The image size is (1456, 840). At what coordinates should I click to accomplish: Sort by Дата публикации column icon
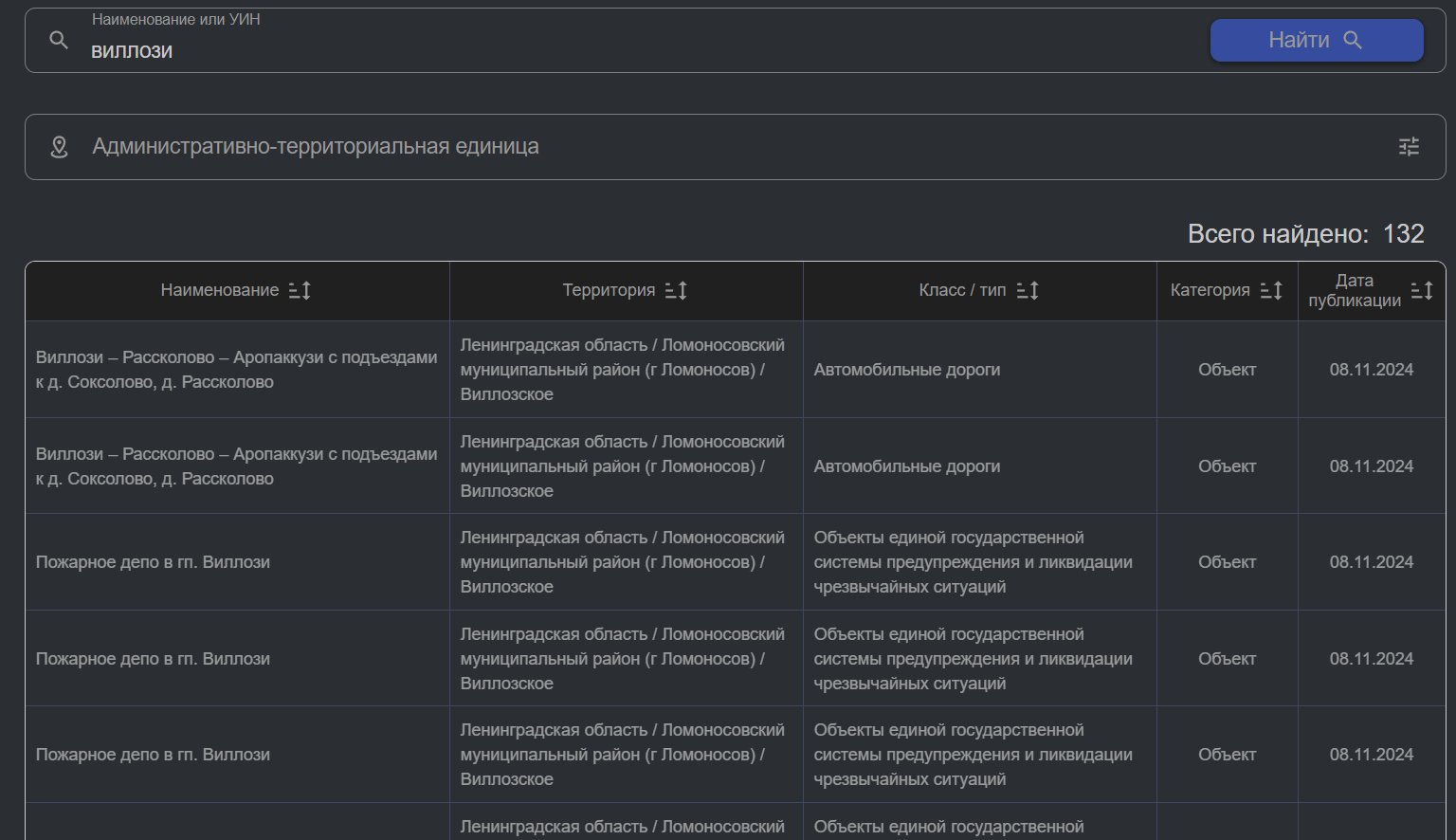point(1422,290)
